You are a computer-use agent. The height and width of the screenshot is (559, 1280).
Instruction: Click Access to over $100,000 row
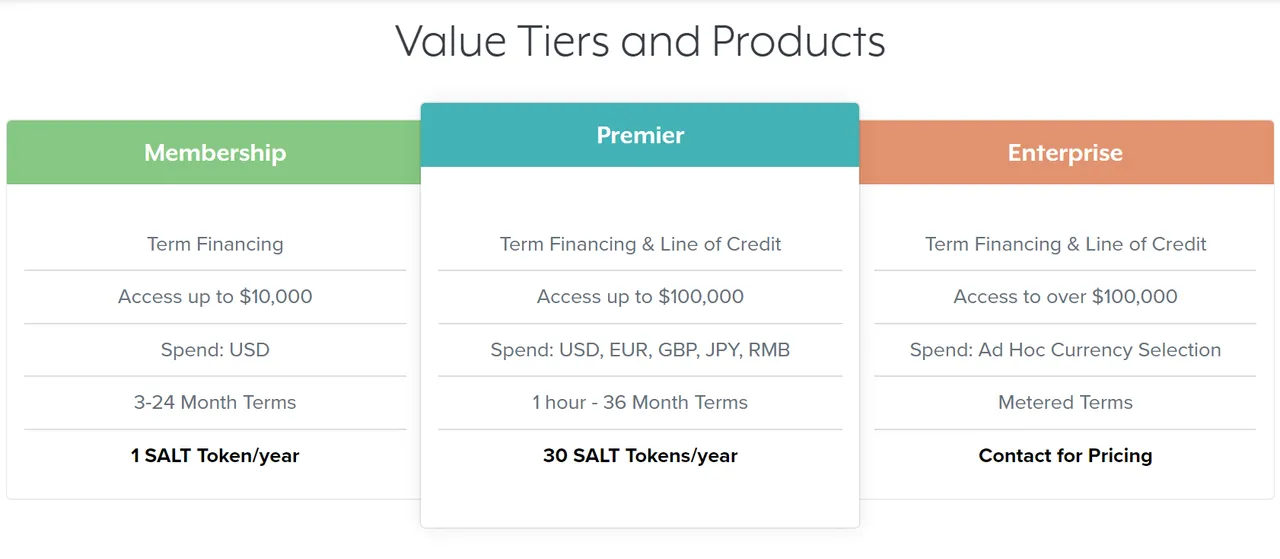[1065, 297]
